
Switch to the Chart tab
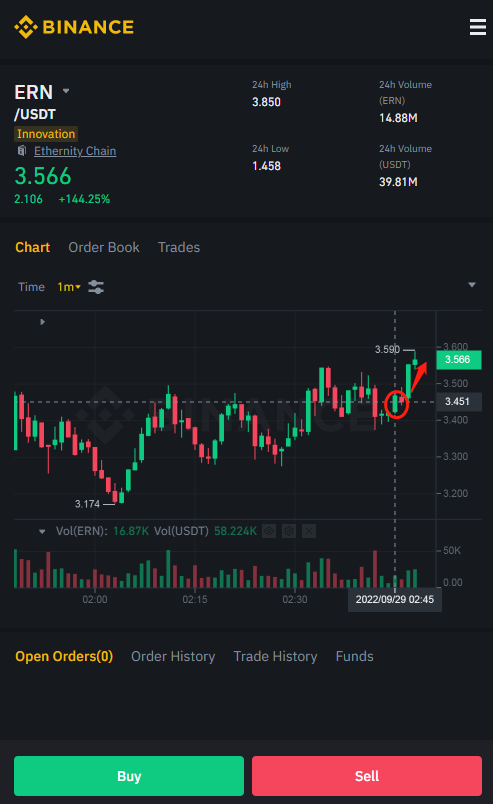coord(32,247)
